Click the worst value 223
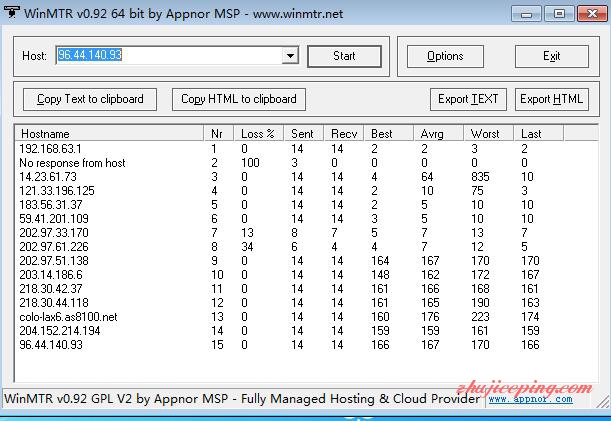Image resolution: width=611 pixels, height=421 pixels. tap(480, 317)
